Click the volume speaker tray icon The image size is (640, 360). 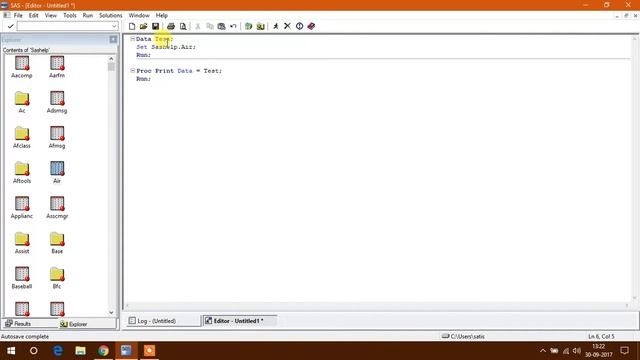577,351
